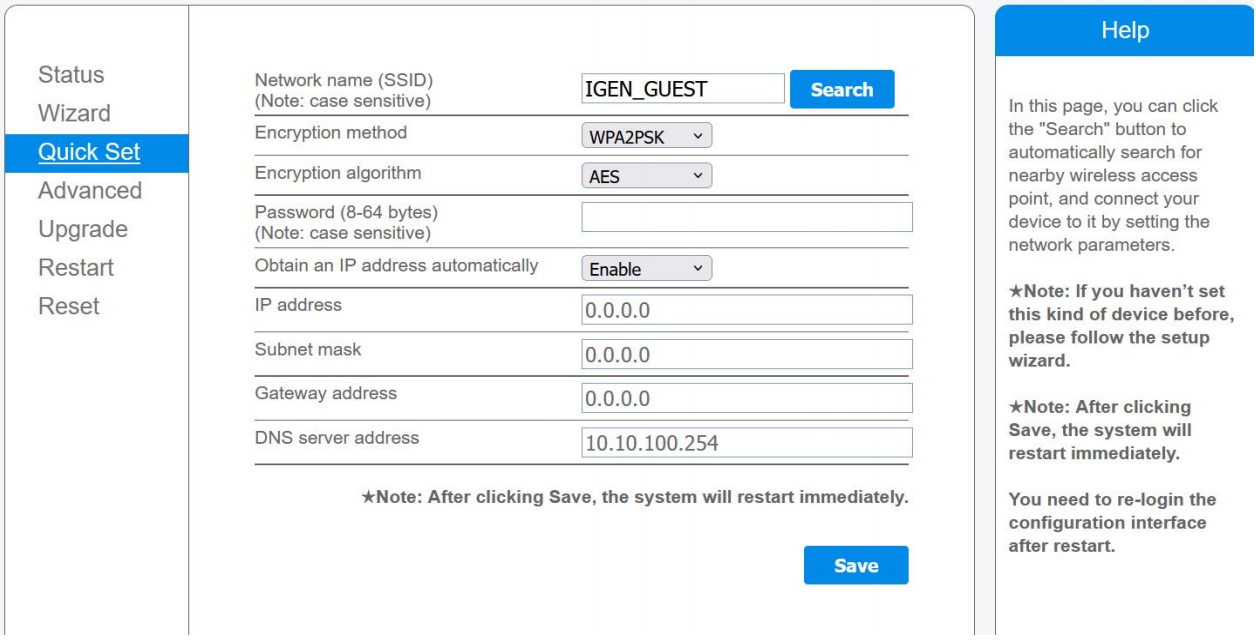
Task: Click the Network name SSID field
Action: (683, 89)
